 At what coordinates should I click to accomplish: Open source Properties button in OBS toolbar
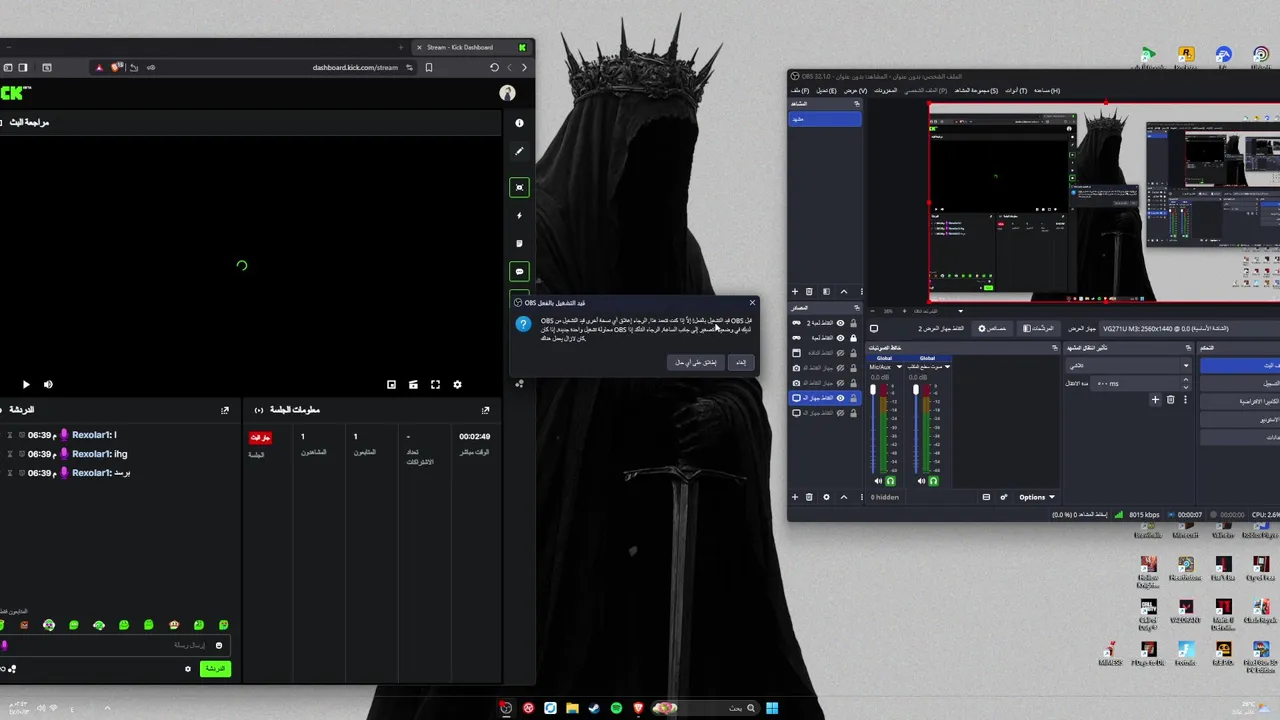[x=993, y=328]
